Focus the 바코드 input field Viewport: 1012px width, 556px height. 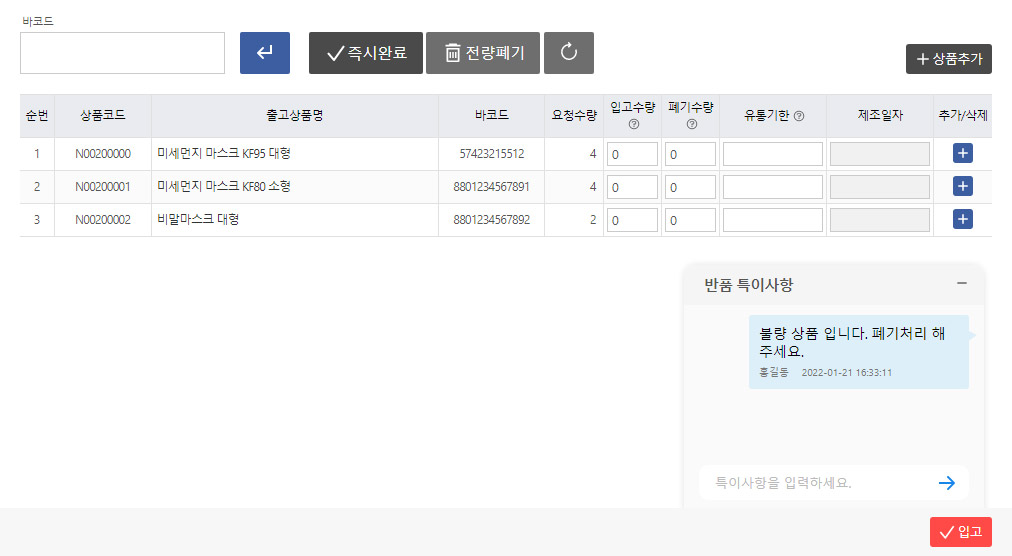(x=122, y=53)
